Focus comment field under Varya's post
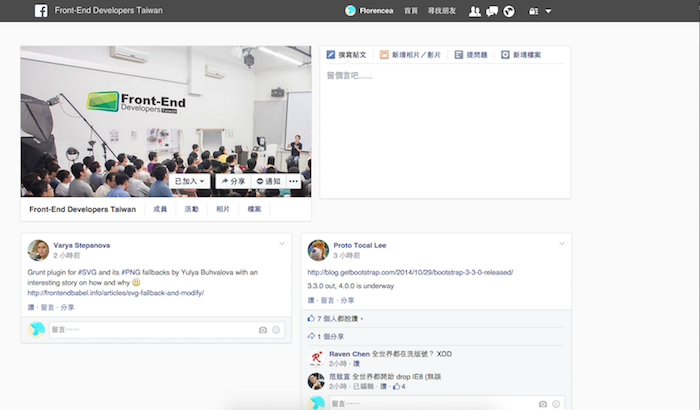This screenshot has height=410, width=700. 167,330
